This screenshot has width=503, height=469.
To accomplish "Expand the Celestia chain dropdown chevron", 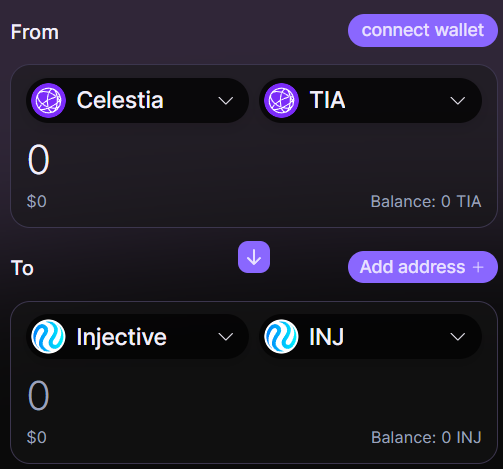I will pos(226,101).
